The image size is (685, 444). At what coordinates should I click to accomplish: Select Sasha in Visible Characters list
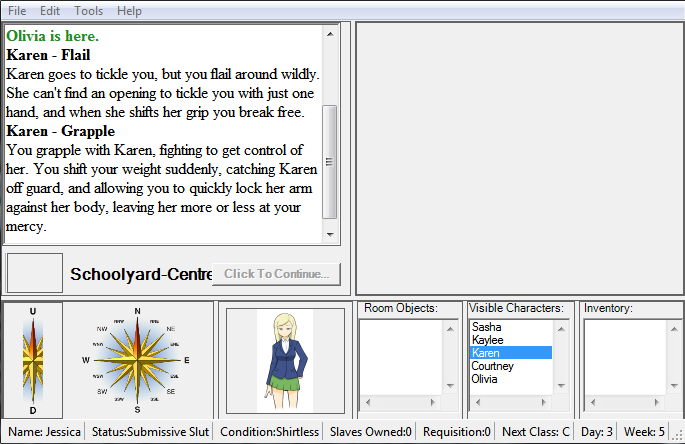pyautogui.click(x=487, y=327)
